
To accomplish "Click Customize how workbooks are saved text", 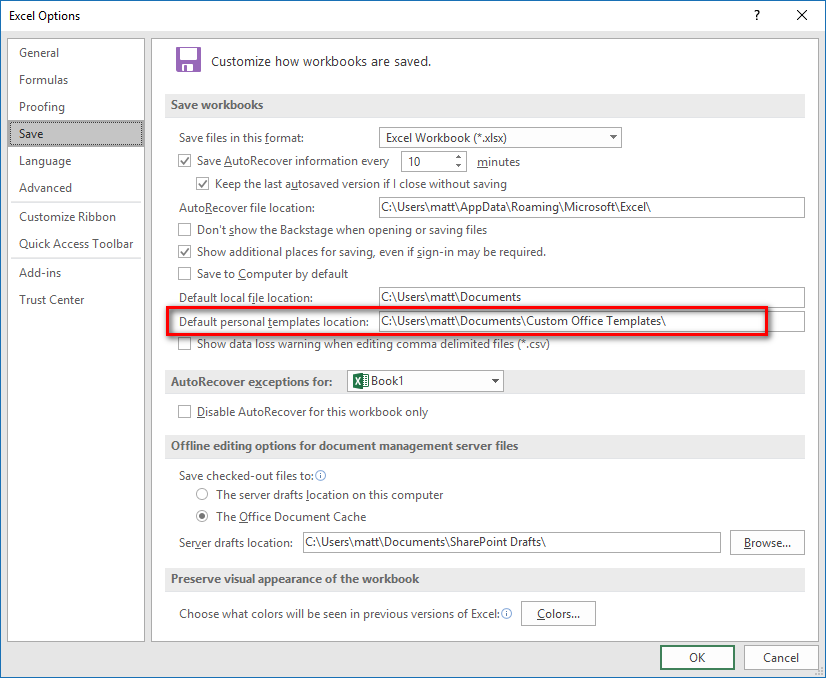I will pos(321,62).
